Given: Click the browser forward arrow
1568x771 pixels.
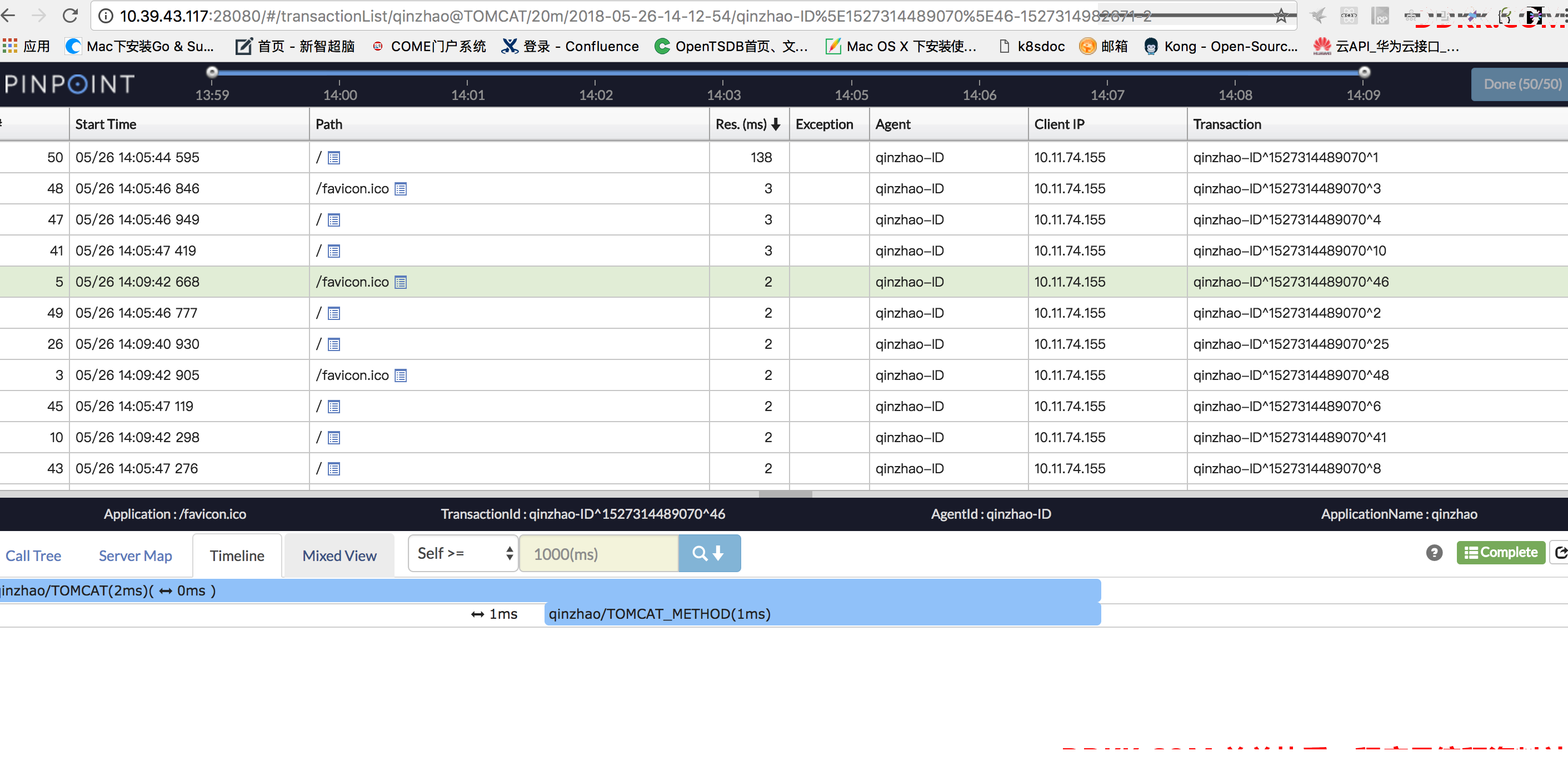Looking at the screenshot, I should coord(39,15).
